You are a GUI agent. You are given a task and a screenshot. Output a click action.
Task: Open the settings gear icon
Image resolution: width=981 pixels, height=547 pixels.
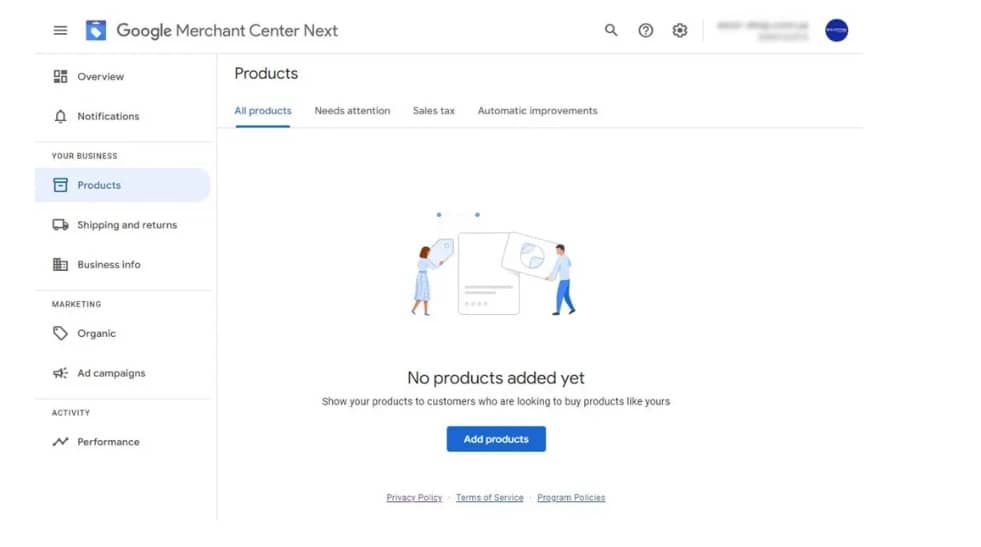tap(680, 30)
